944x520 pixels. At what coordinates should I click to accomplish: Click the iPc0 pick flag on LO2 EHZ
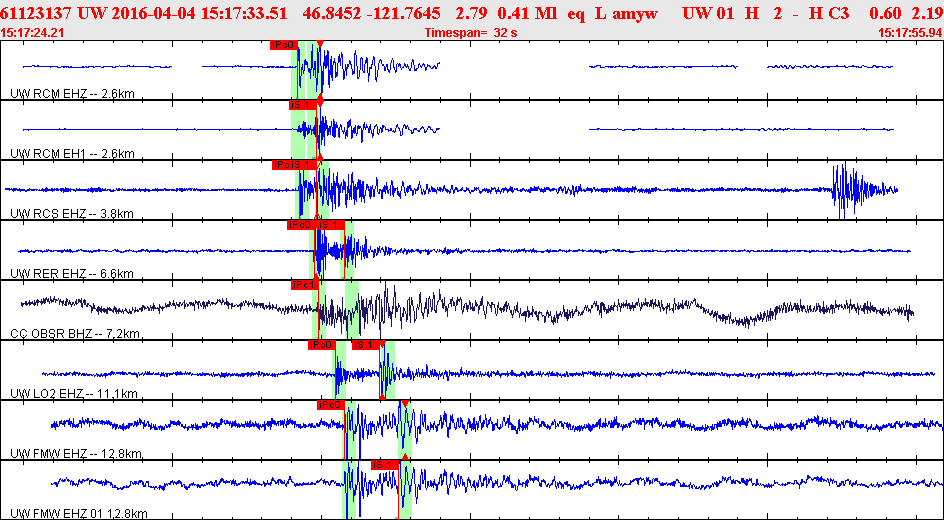(x=321, y=345)
